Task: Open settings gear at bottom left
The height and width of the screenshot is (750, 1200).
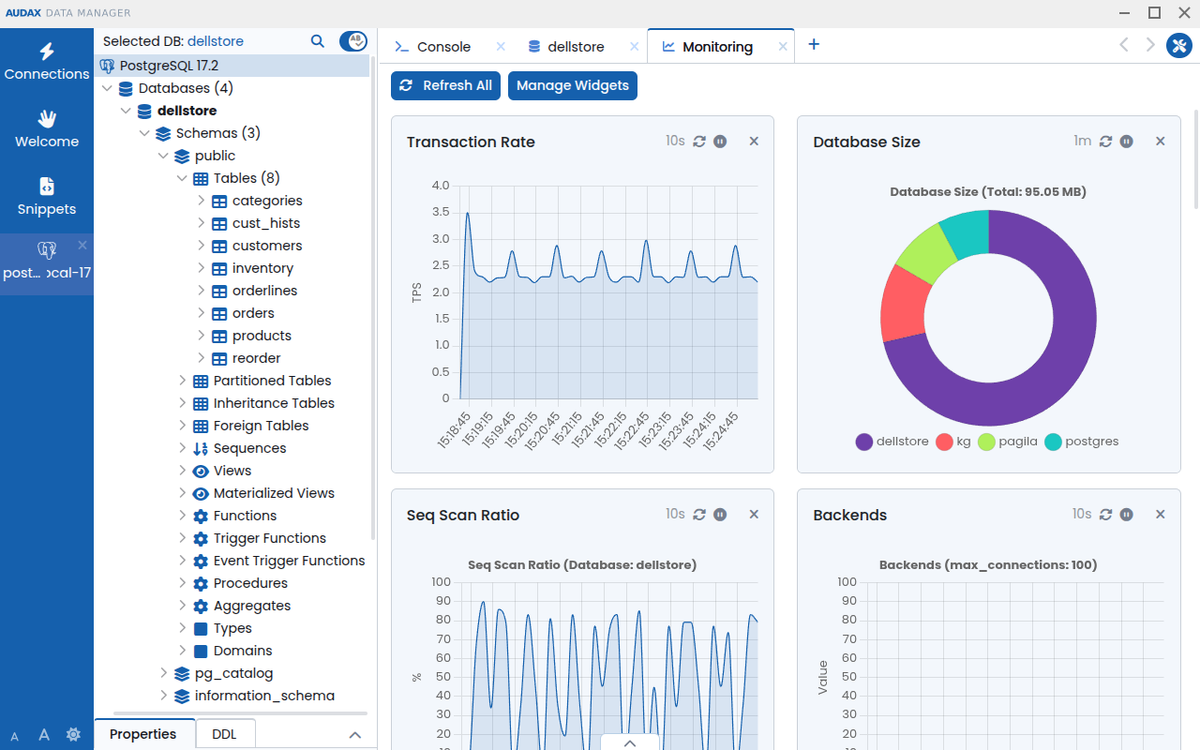Action: point(73,734)
